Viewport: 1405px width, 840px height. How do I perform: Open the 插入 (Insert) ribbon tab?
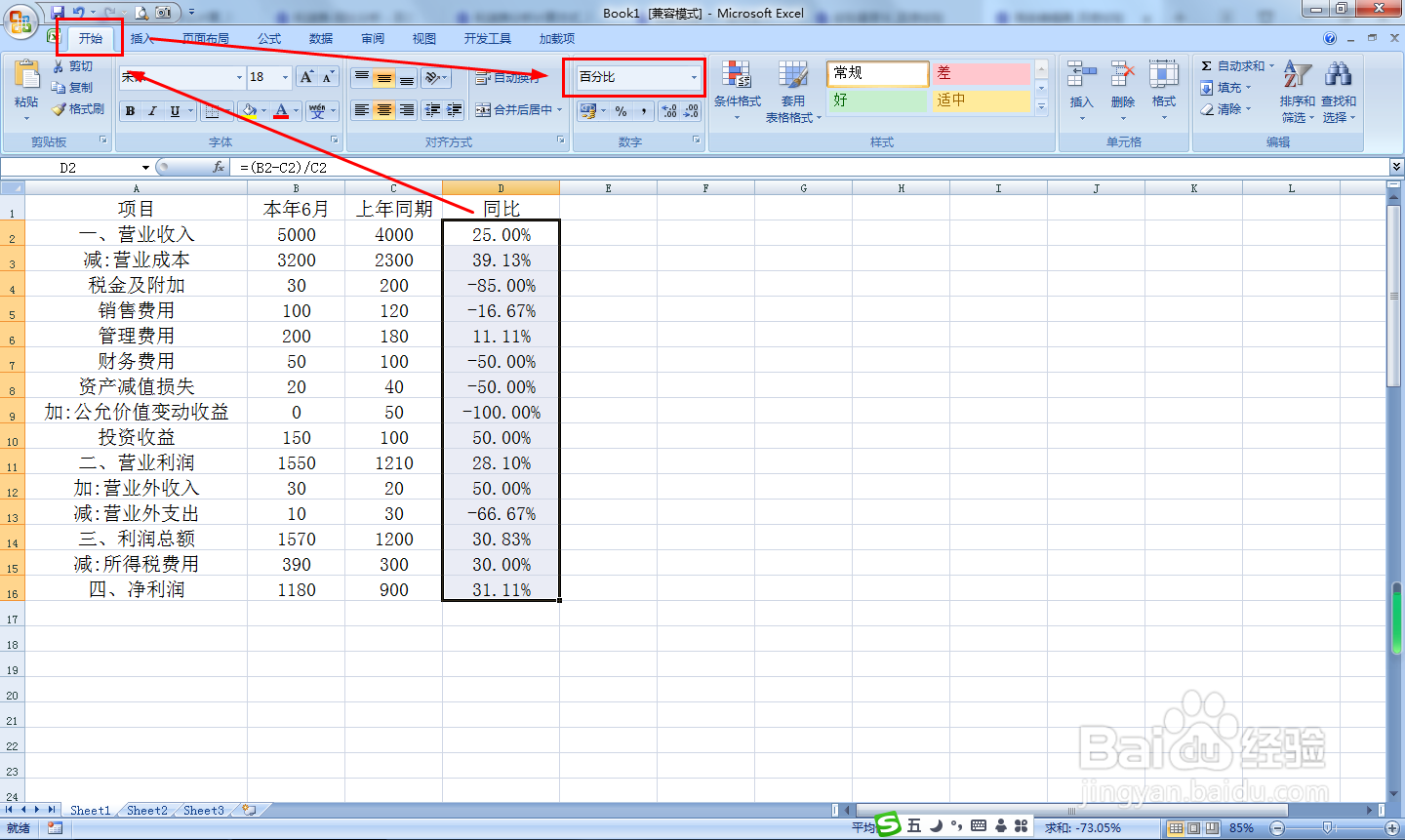pos(142,39)
